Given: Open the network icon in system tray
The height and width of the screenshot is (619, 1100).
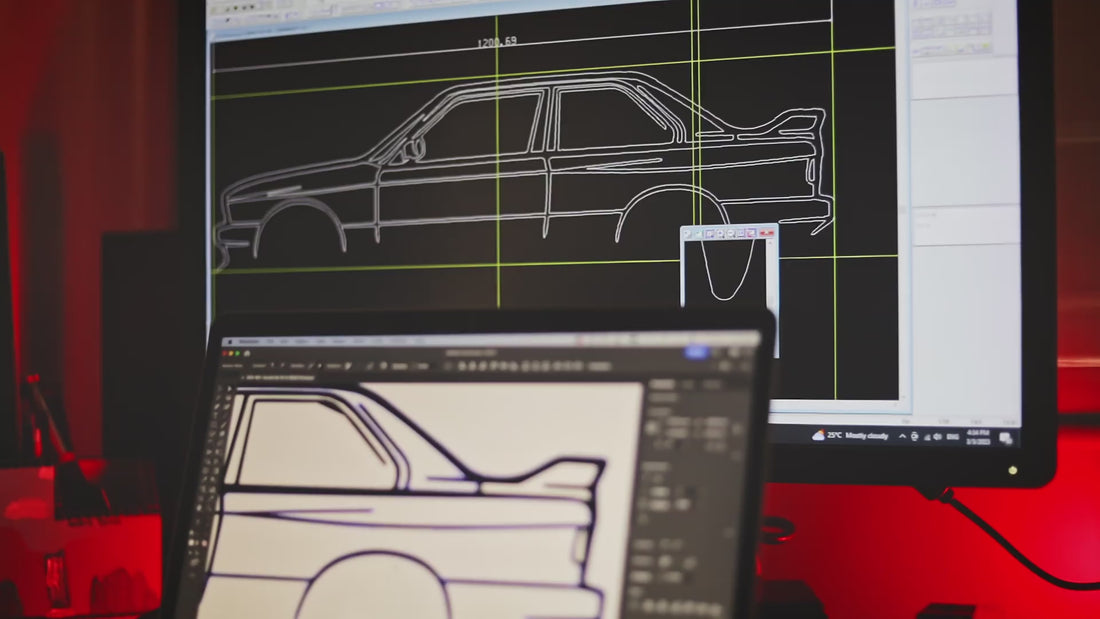Looking at the screenshot, I should [x=925, y=437].
